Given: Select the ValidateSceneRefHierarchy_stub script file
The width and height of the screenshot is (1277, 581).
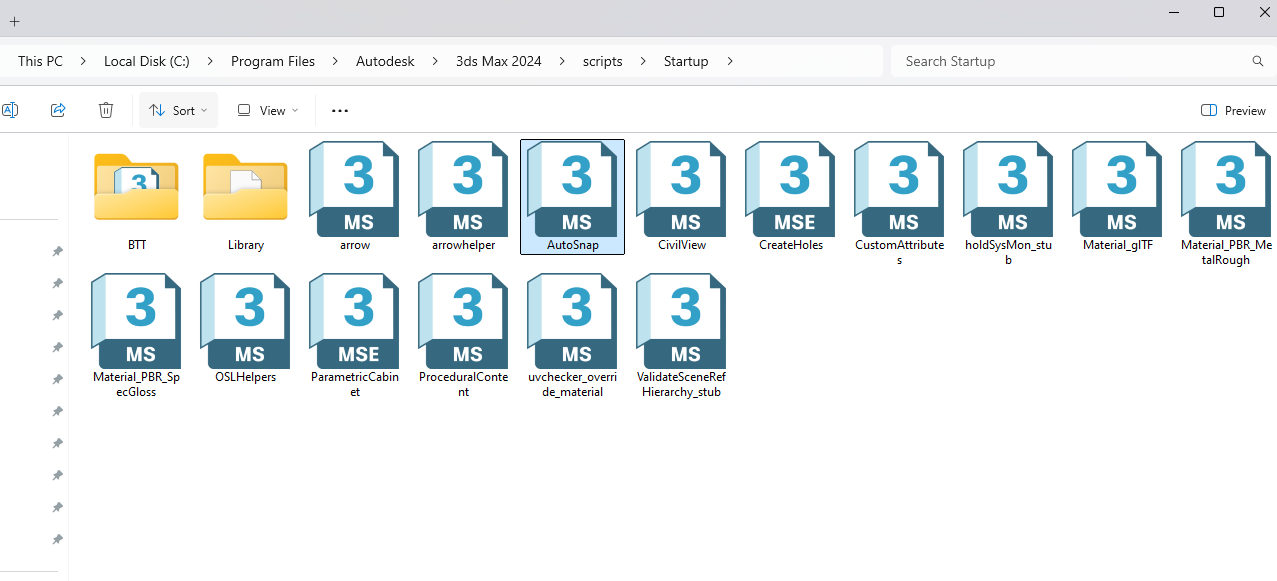Looking at the screenshot, I should pos(682,337).
